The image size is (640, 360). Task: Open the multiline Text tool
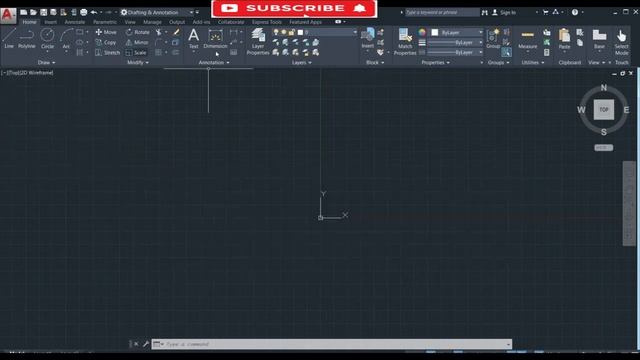193,38
